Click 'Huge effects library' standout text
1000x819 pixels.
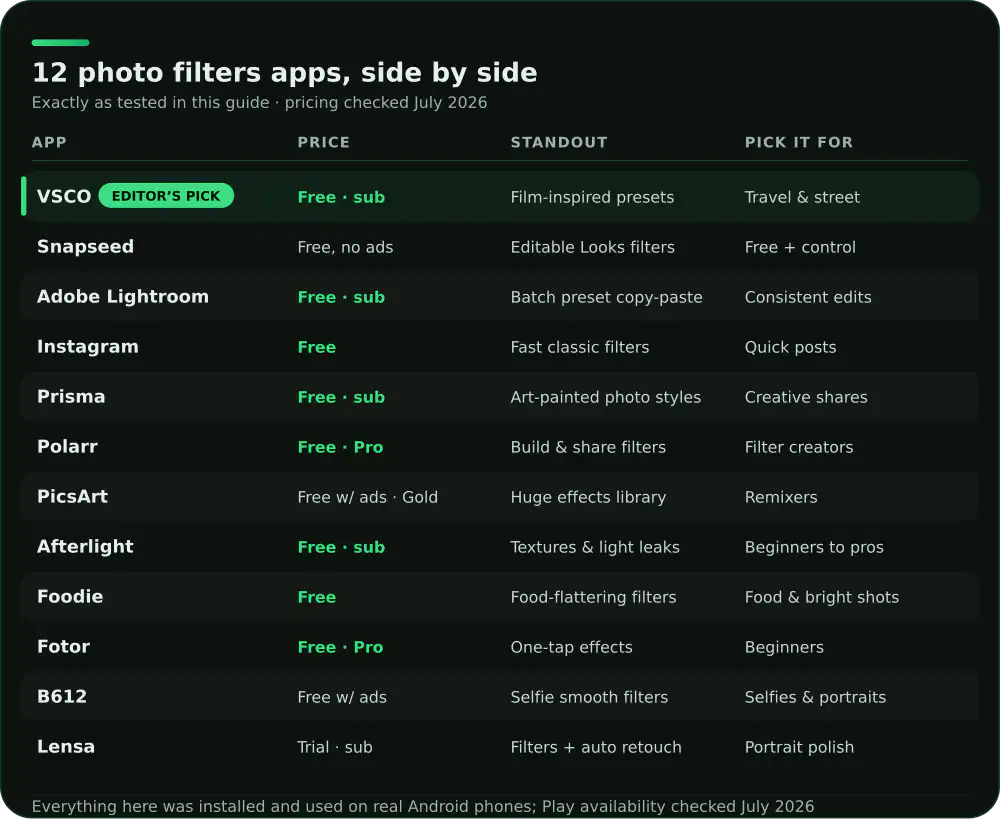[x=588, y=497]
